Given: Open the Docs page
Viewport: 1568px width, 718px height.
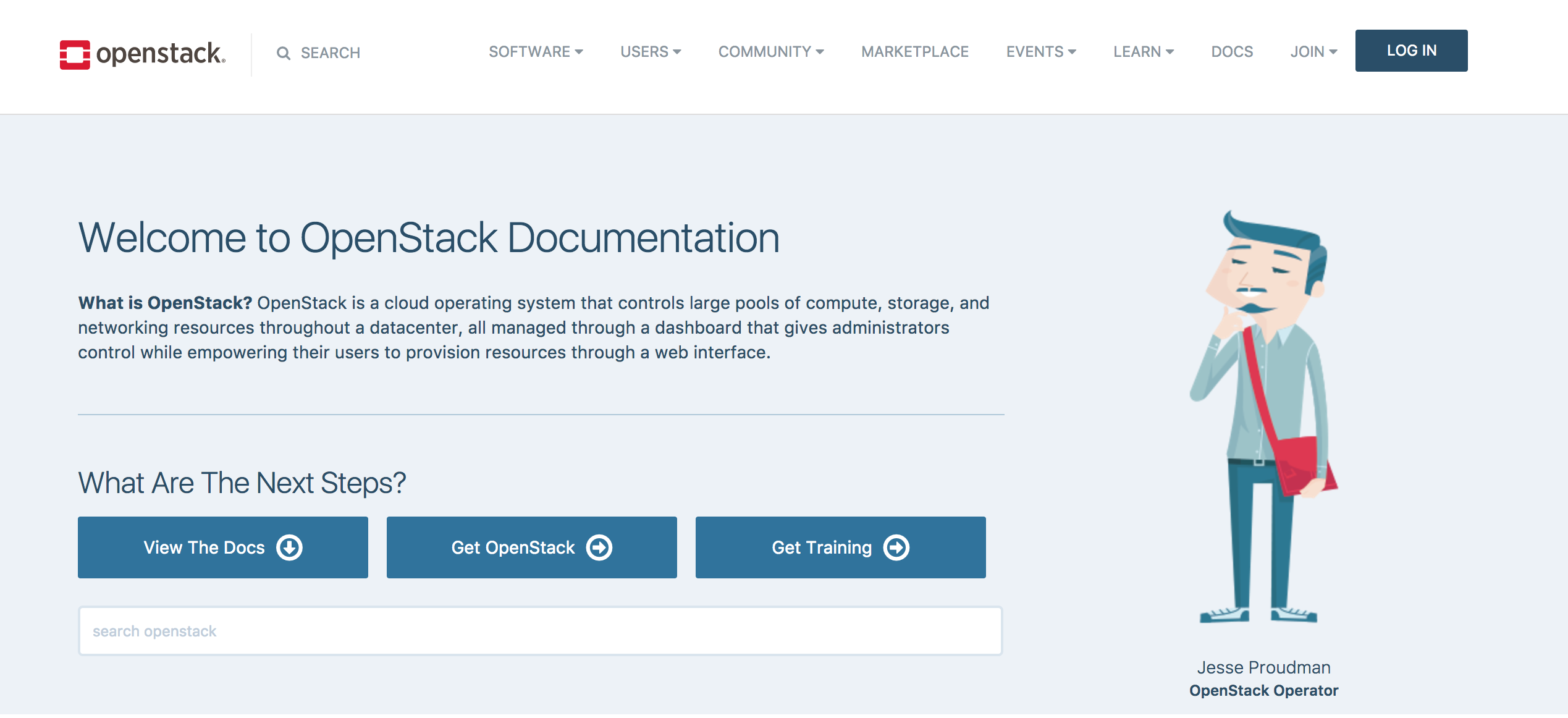Looking at the screenshot, I should click(x=1232, y=52).
